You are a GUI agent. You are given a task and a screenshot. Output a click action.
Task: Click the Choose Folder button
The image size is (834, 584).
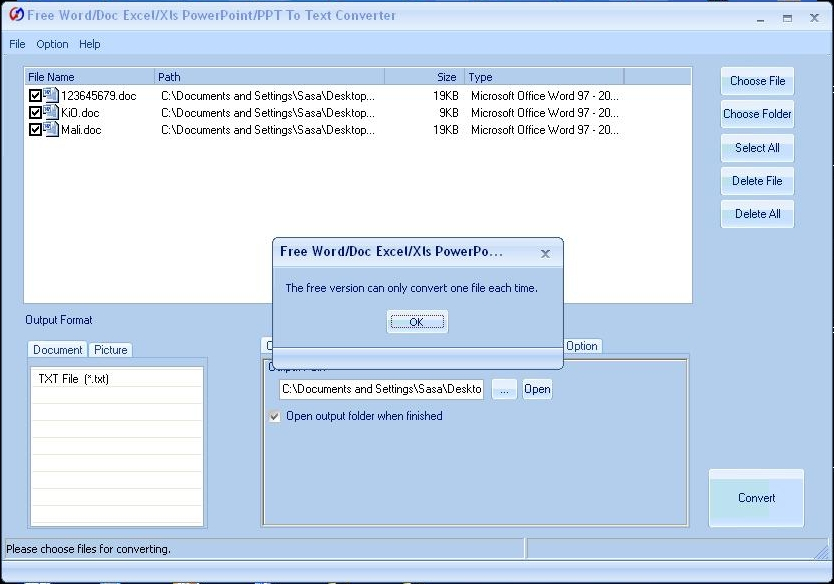(x=757, y=114)
